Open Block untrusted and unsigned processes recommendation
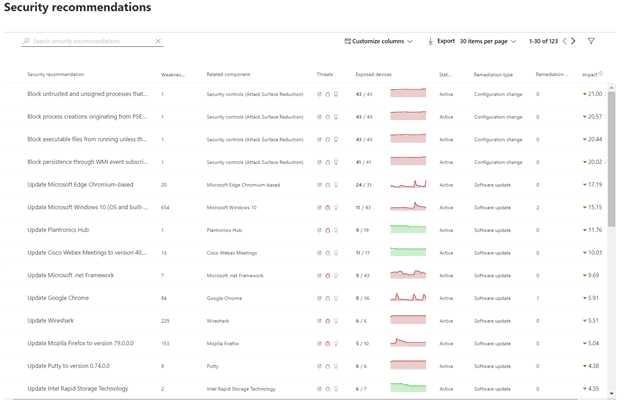Screen dimensions: 624x400 coord(87,94)
